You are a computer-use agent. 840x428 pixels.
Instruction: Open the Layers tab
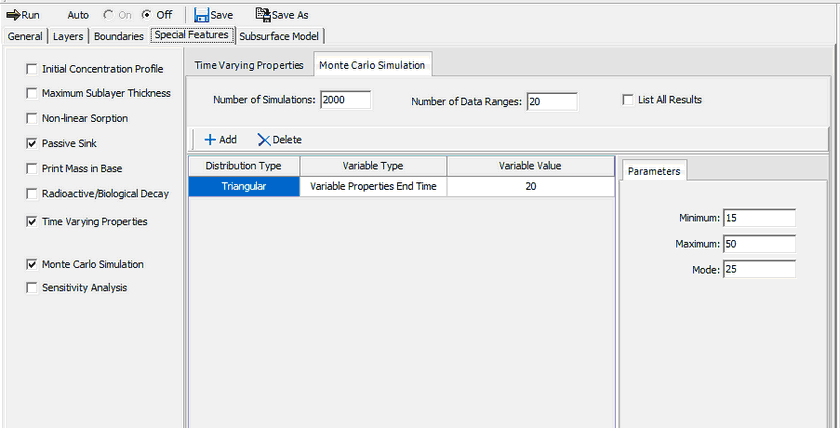(68, 37)
